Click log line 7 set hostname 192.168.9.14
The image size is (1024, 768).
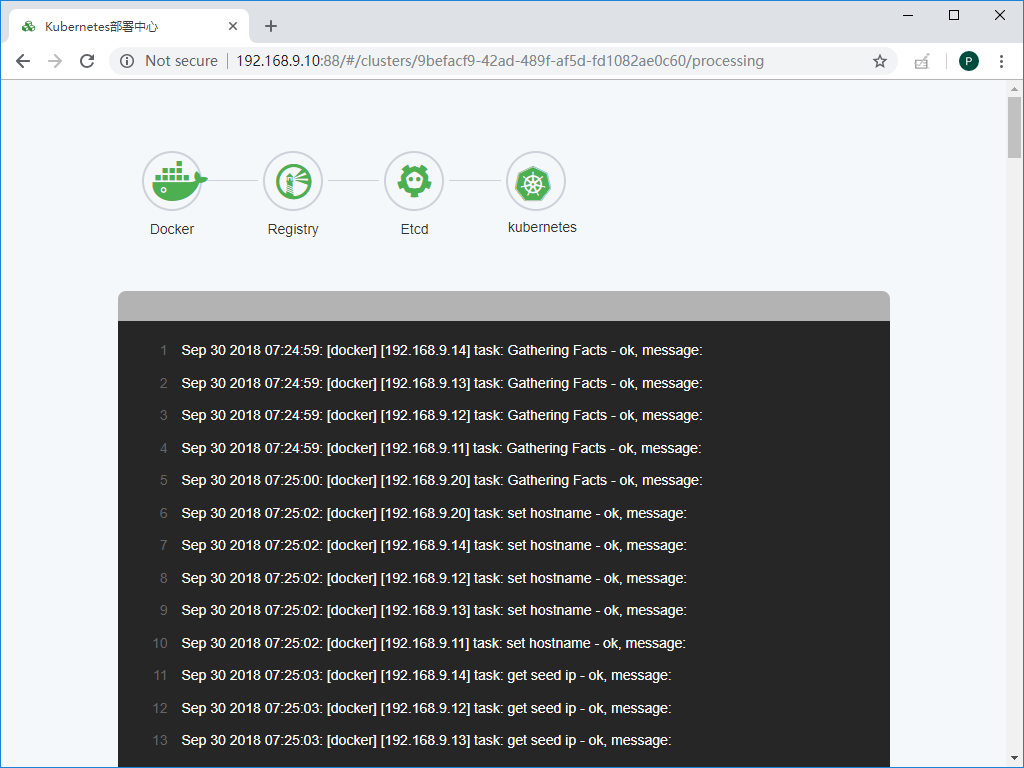click(x=434, y=545)
